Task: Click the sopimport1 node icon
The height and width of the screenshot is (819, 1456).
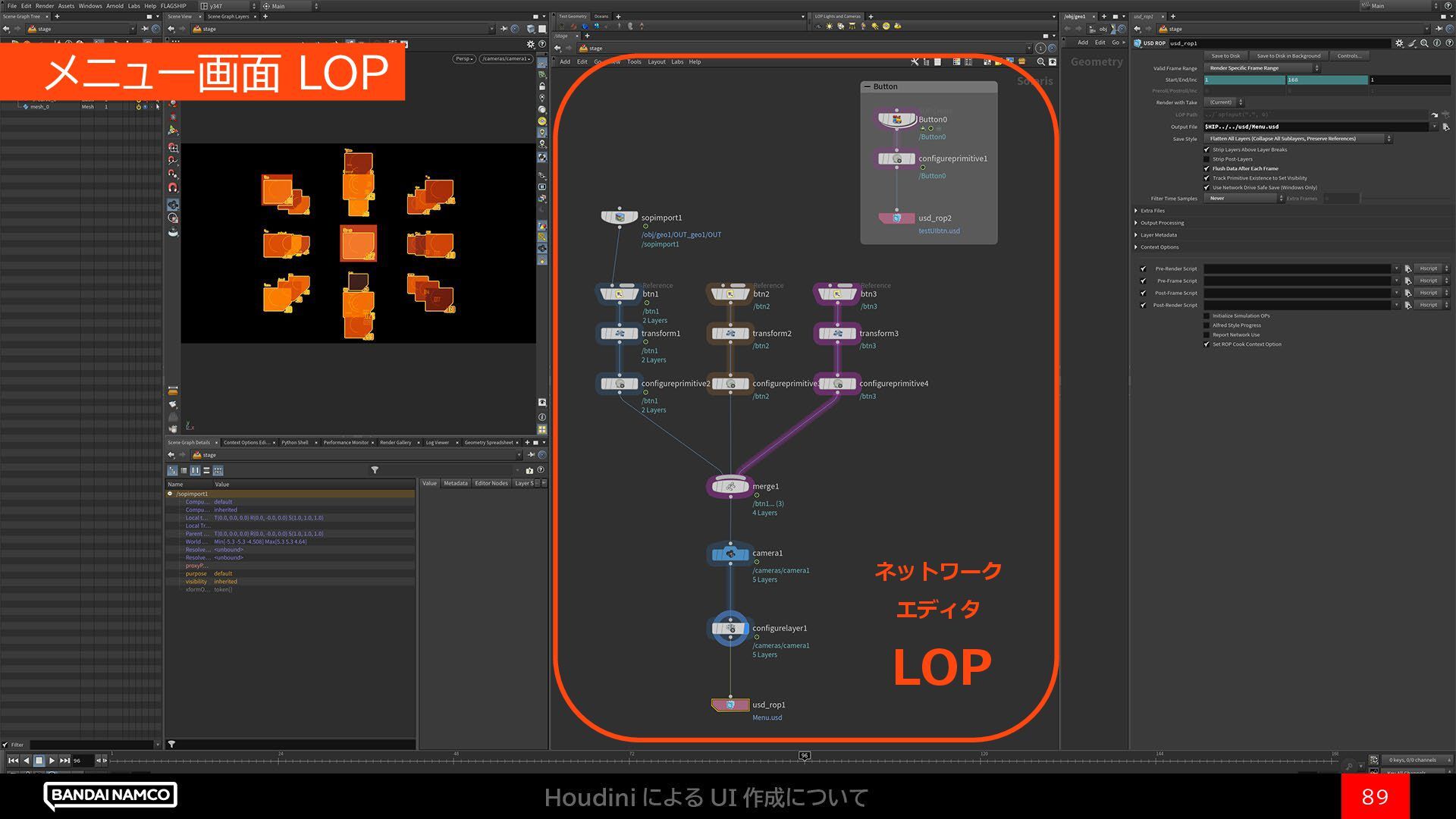Action: click(620, 218)
